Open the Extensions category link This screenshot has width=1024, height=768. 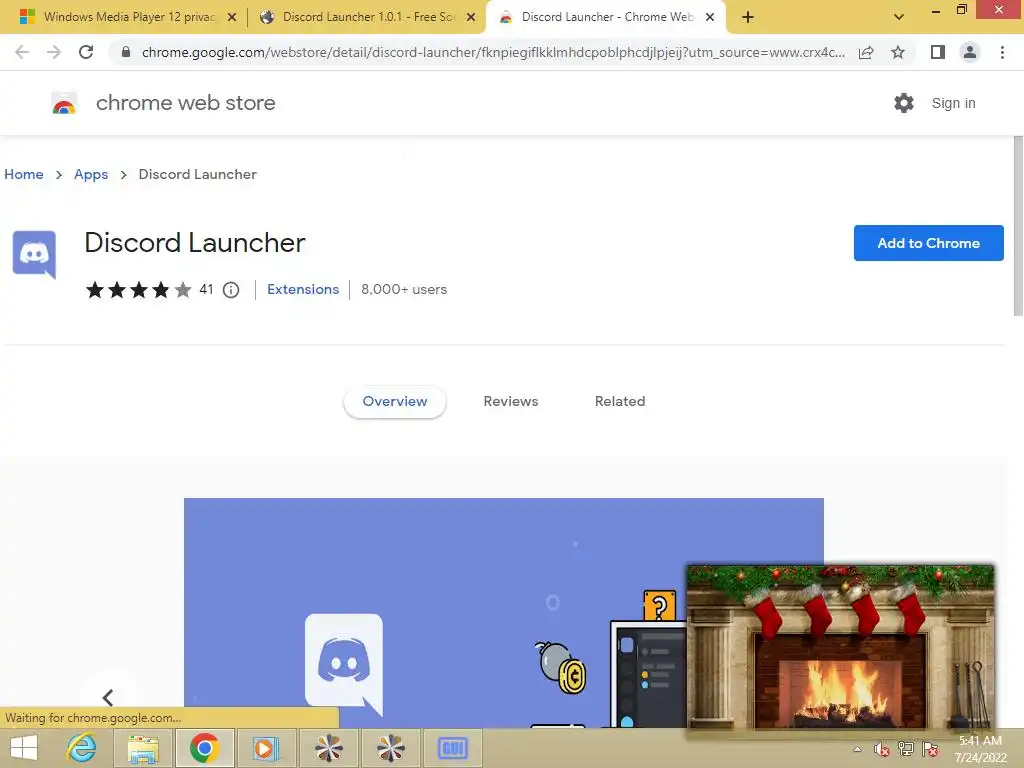click(303, 289)
